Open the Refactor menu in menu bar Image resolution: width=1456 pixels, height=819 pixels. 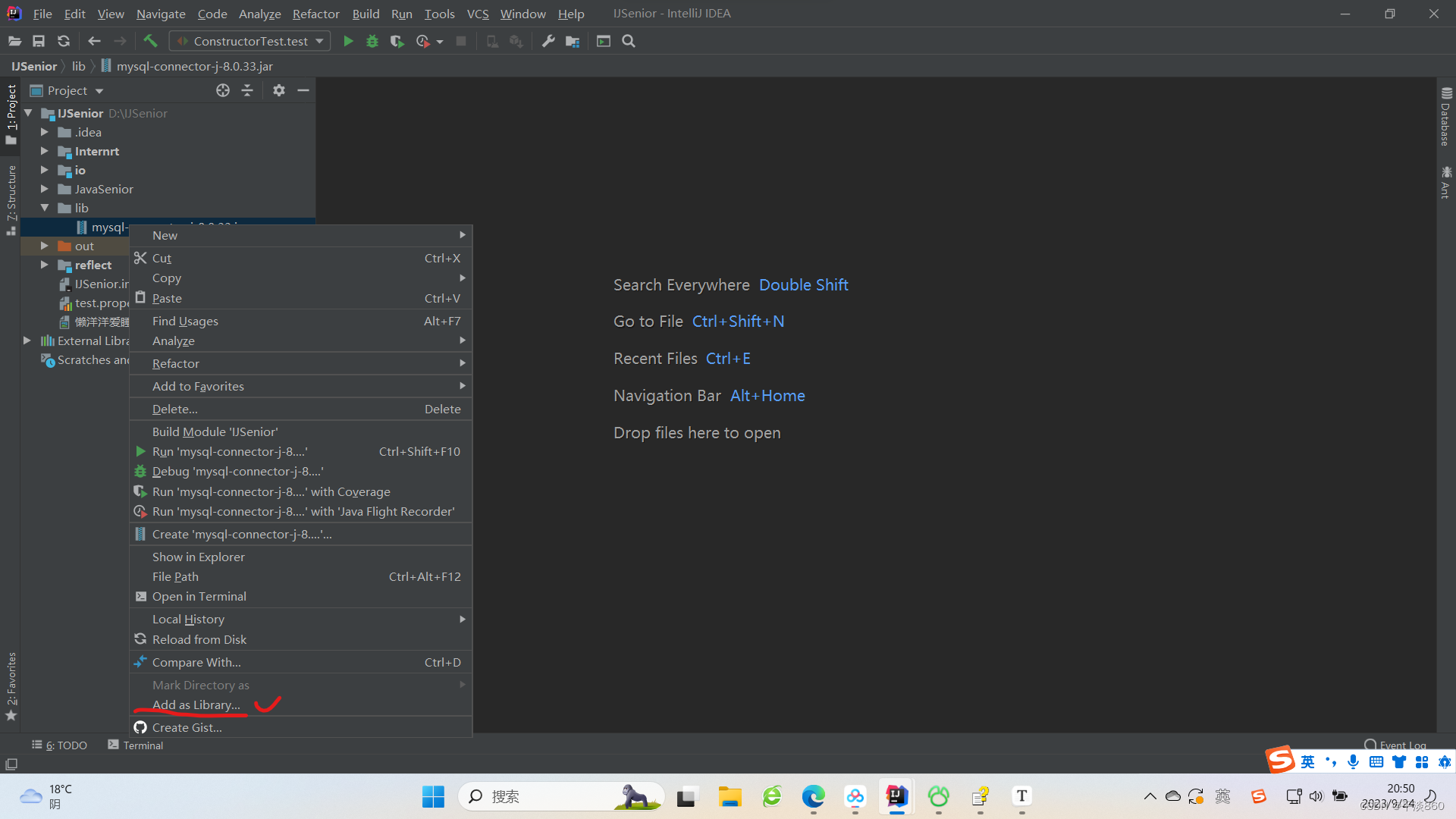(315, 14)
